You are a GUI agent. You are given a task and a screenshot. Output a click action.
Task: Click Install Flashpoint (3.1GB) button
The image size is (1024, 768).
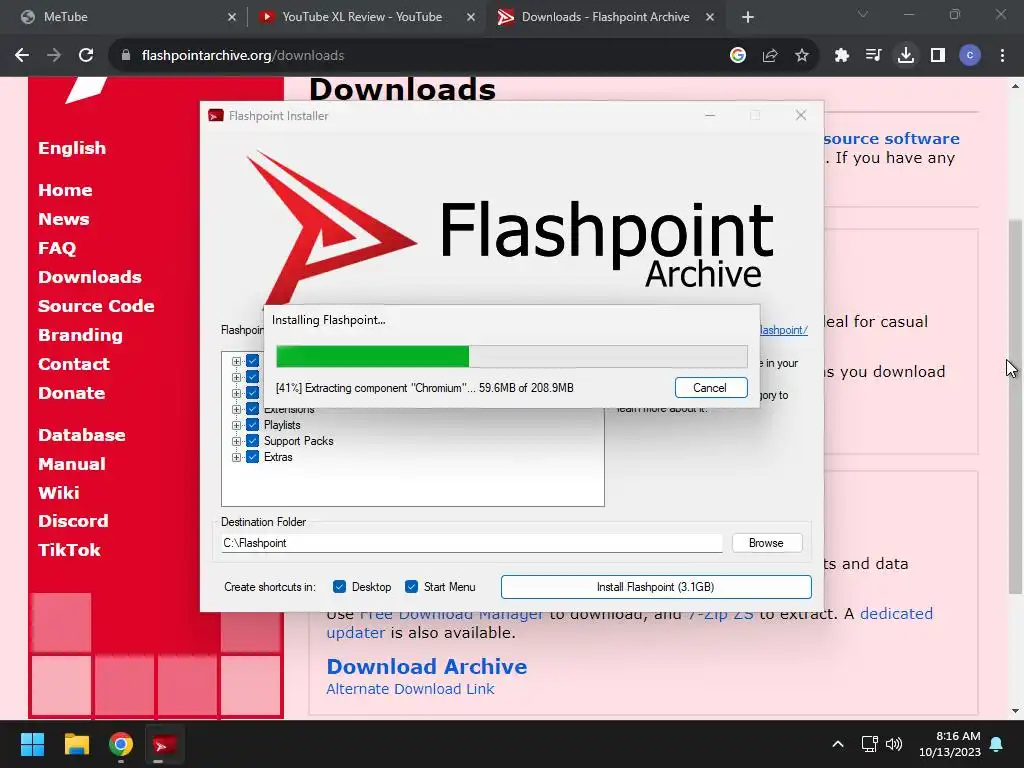click(656, 587)
